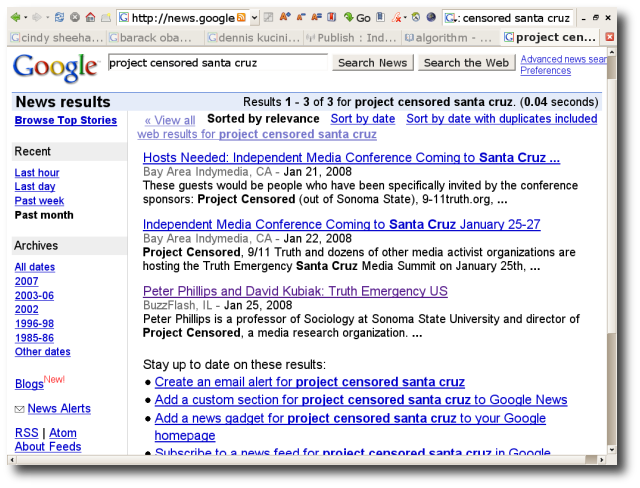Click View all web results link
This screenshot has height=488, width=640.
pos(257,127)
